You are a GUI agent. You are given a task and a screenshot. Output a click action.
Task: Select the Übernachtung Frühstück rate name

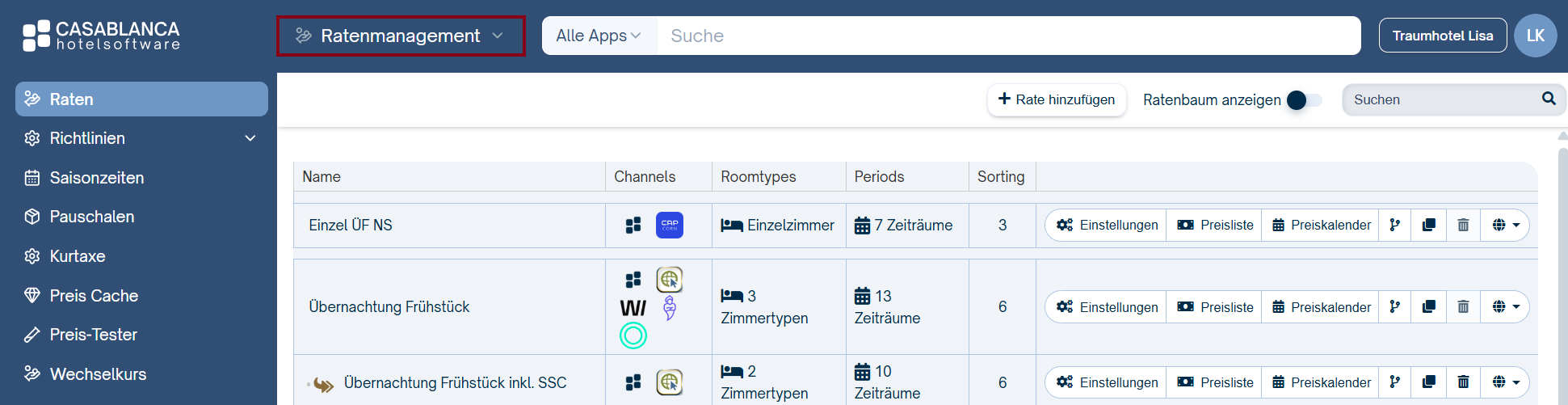tap(389, 306)
